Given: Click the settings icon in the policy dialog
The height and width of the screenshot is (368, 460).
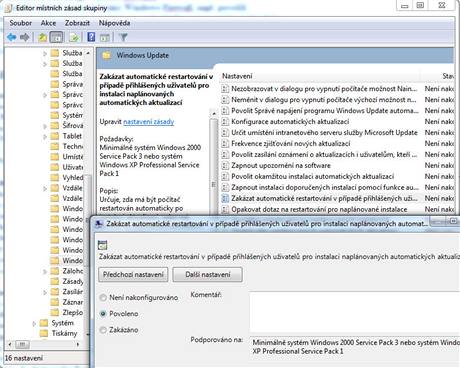Looking at the screenshot, I should (103, 245).
